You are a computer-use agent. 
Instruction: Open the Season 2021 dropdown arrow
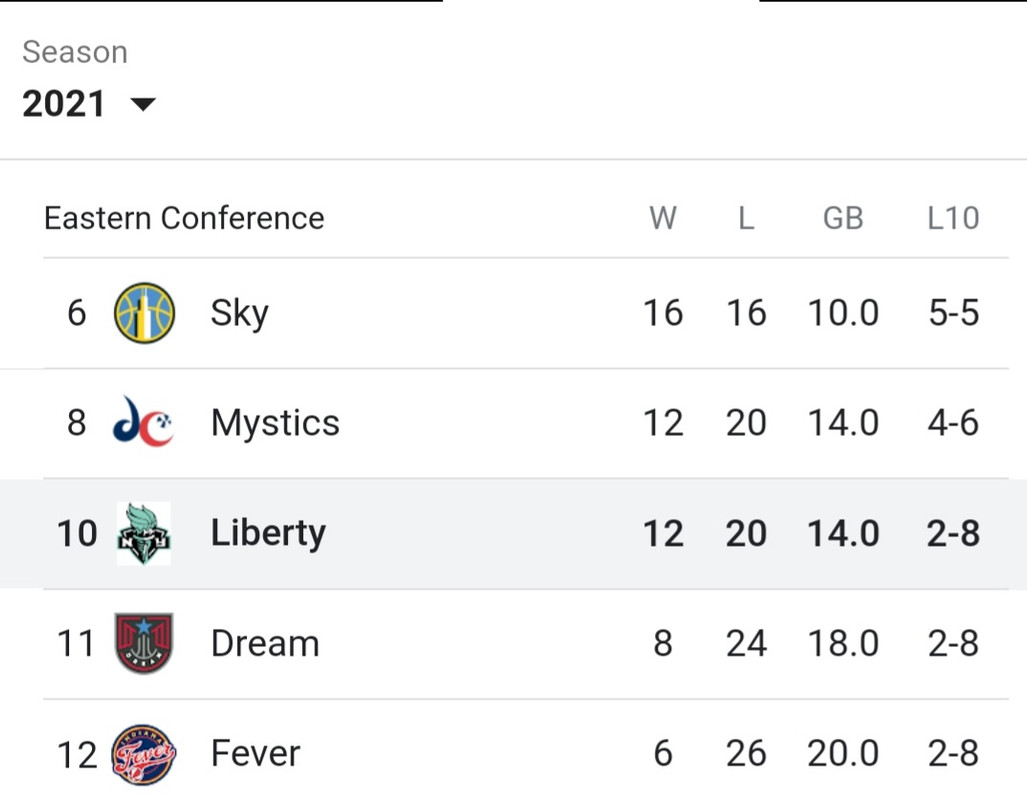click(143, 104)
